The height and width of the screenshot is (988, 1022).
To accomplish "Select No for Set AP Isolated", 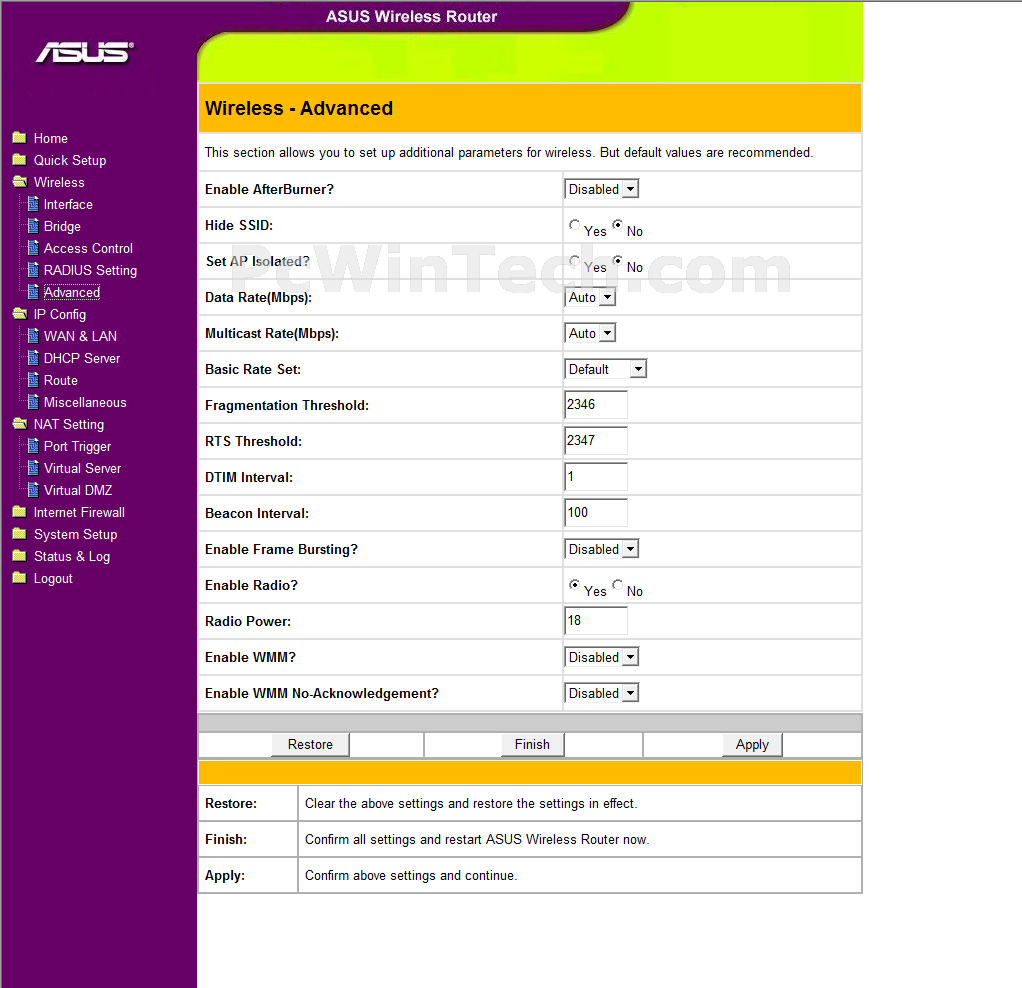I will [617, 261].
